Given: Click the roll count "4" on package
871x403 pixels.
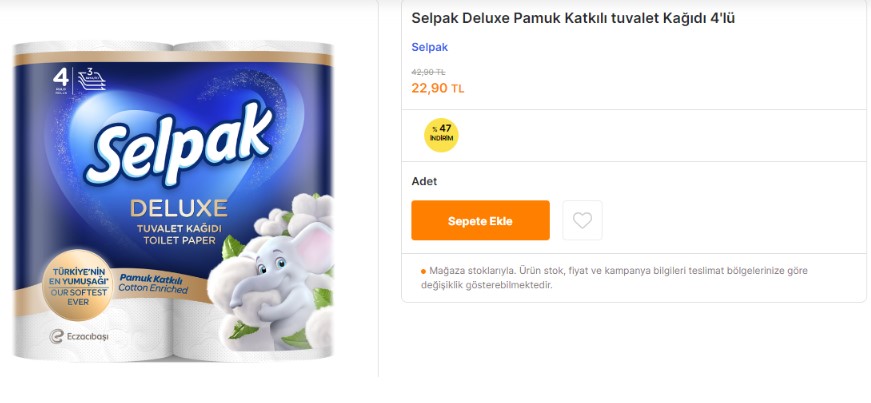Looking at the screenshot, I should click(x=60, y=75).
